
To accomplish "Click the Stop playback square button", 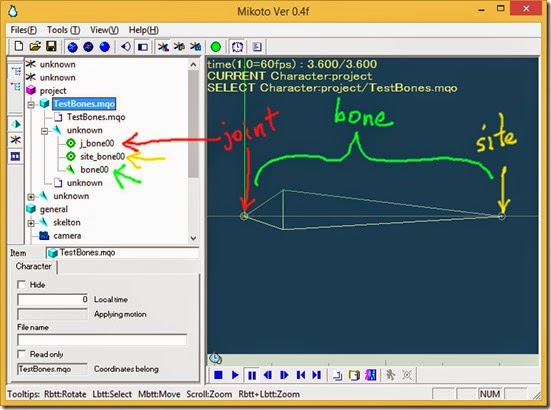I will tap(218, 375).
